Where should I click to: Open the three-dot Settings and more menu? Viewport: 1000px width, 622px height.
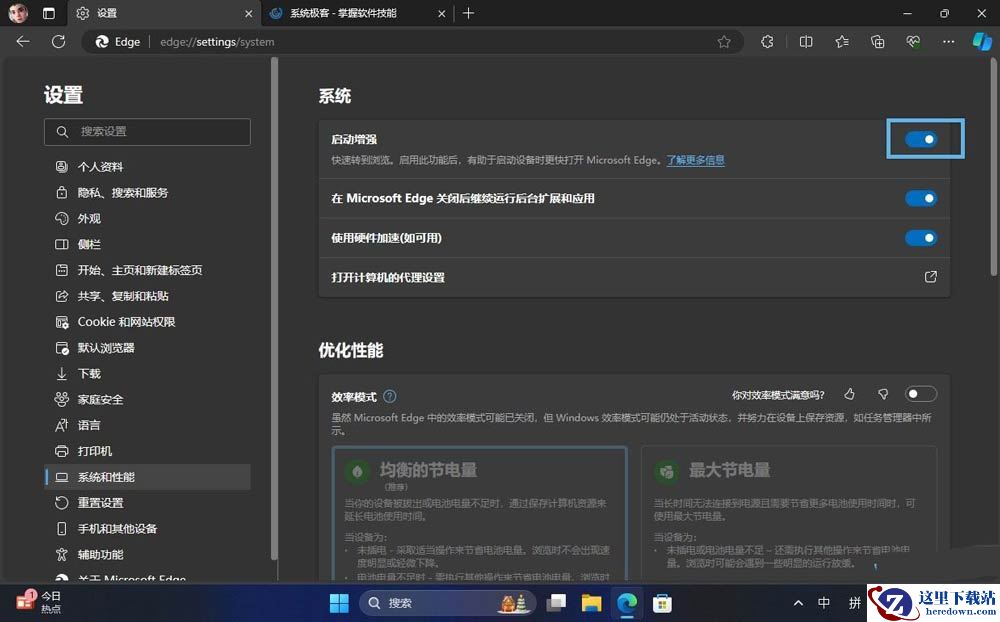coord(948,41)
